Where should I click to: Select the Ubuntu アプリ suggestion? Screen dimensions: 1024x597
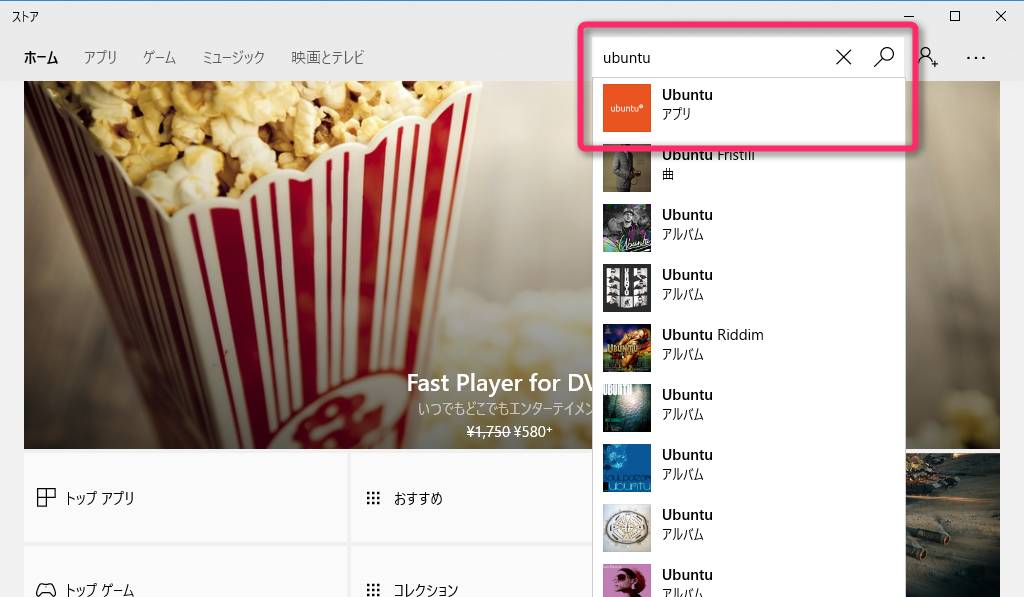(748, 108)
